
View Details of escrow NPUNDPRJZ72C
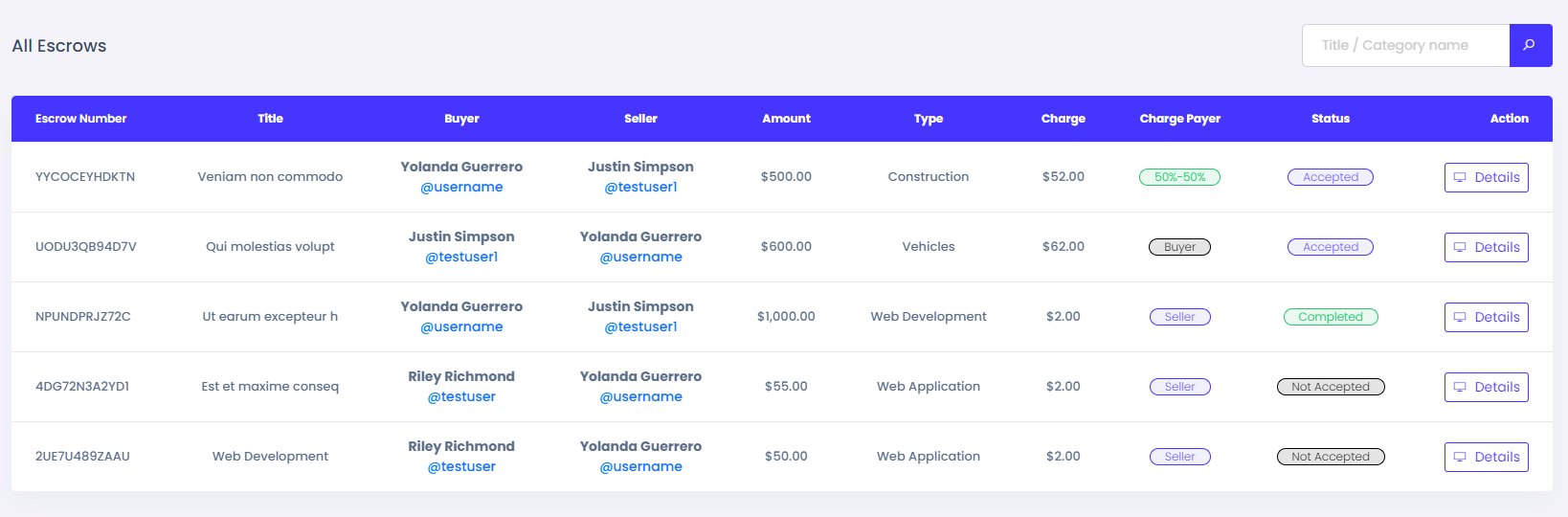coord(1486,317)
